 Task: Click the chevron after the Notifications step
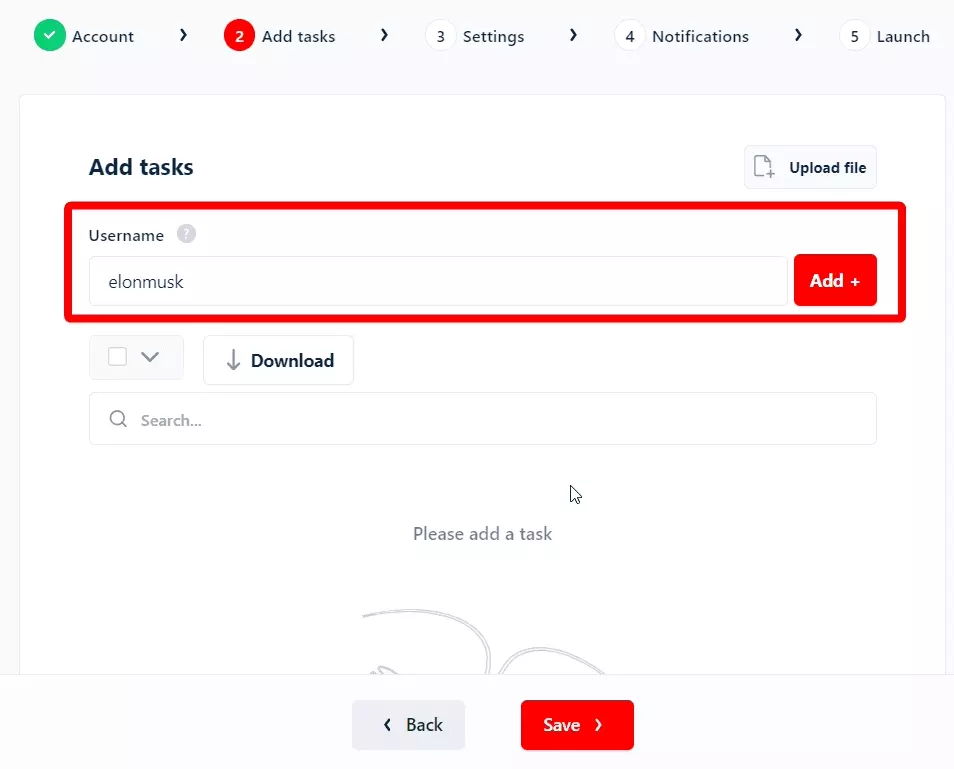click(x=798, y=35)
